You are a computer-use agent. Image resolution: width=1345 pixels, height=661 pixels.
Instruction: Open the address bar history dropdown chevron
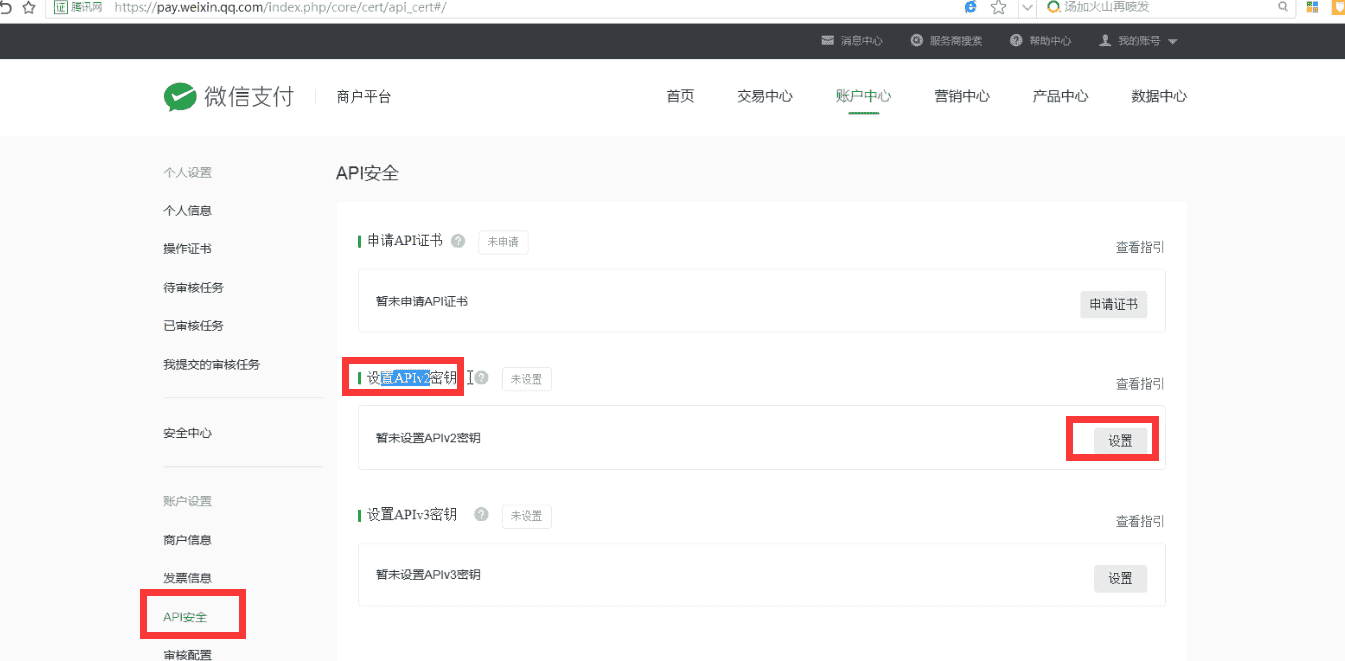tap(1026, 7)
